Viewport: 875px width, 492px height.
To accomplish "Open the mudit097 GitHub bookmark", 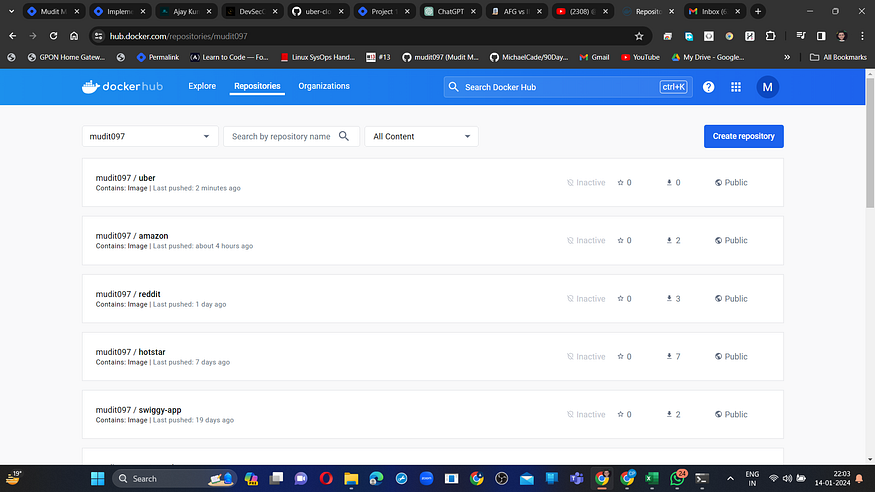I will click(440, 57).
